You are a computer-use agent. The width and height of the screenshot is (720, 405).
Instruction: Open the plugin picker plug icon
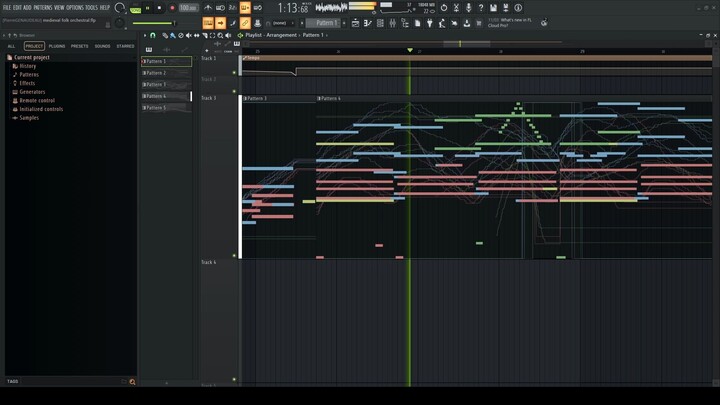430,23
